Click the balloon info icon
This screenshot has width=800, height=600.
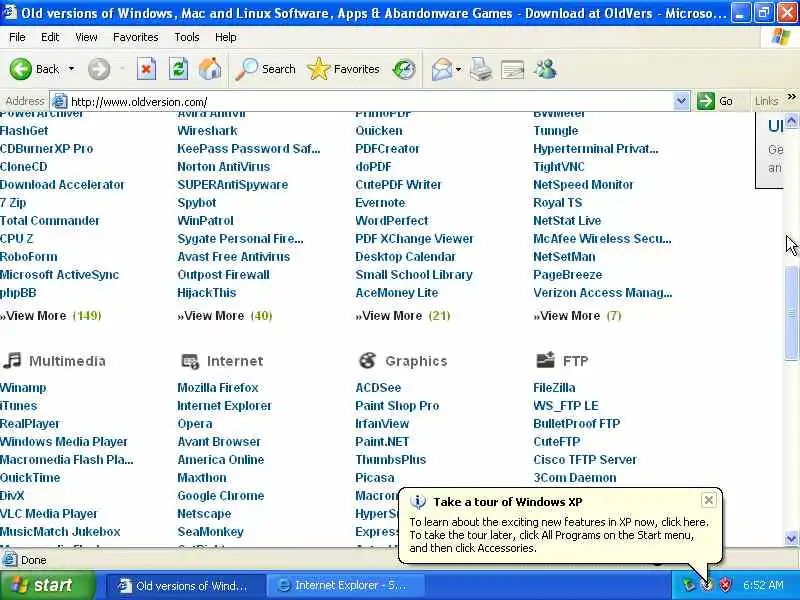[x=418, y=502]
